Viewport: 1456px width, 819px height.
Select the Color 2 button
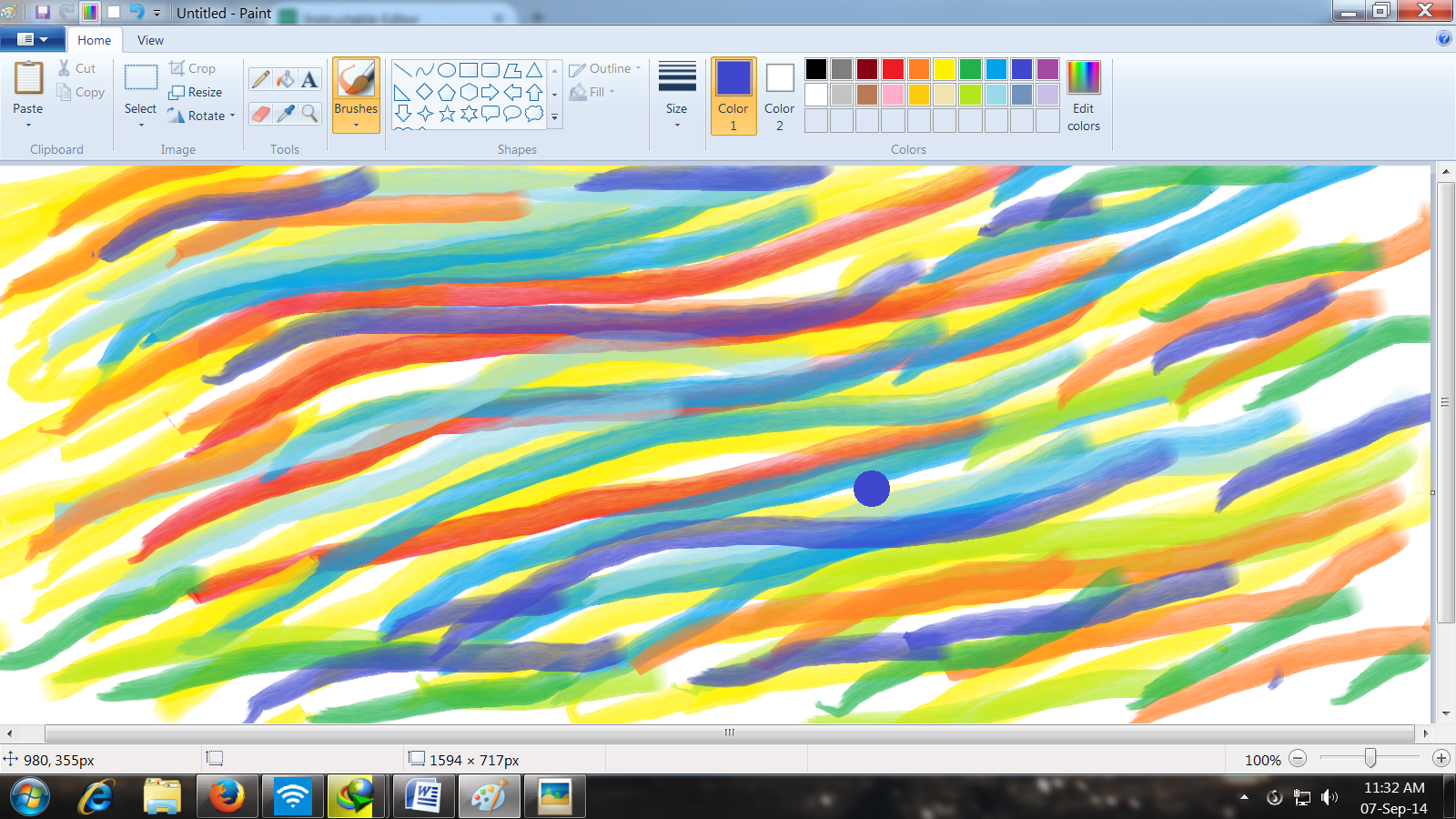pyautogui.click(x=780, y=96)
